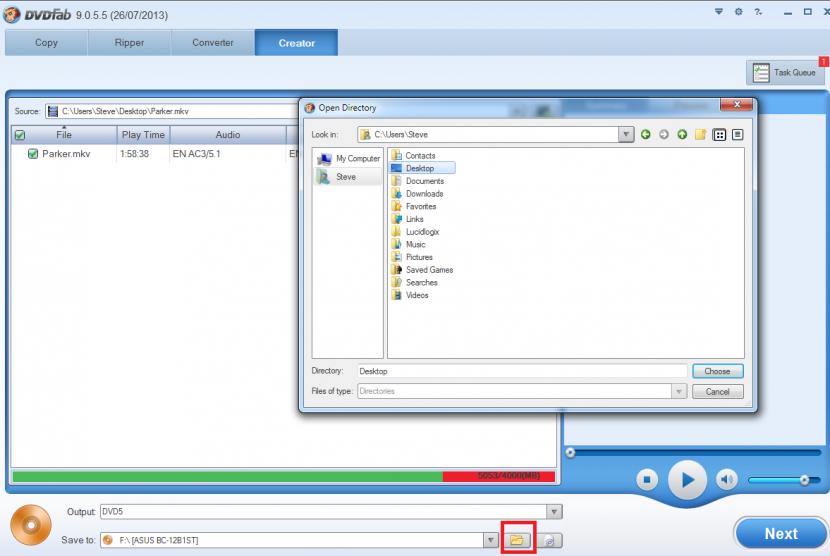Screen dimensions: 830x556
Task: Click the File column header
Action: pos(64,135)
